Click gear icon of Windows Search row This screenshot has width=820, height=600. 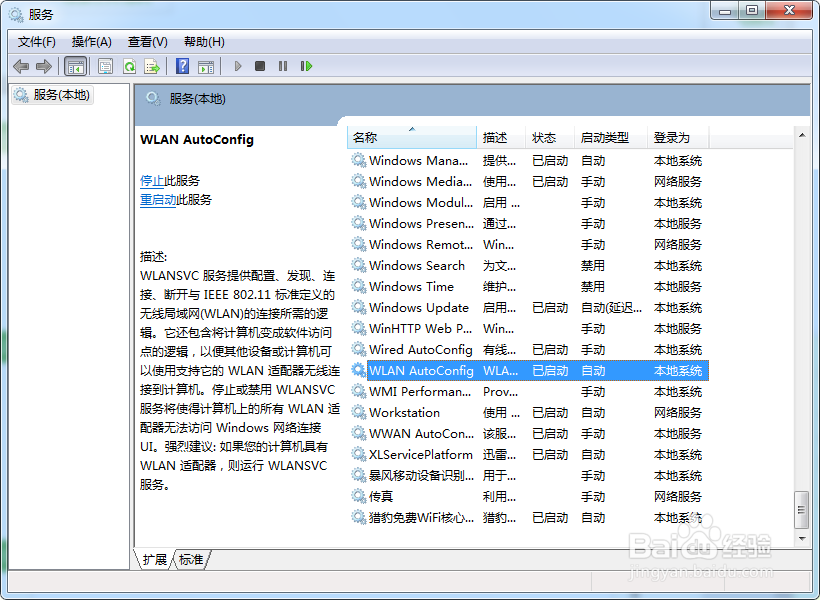[359, 265]
